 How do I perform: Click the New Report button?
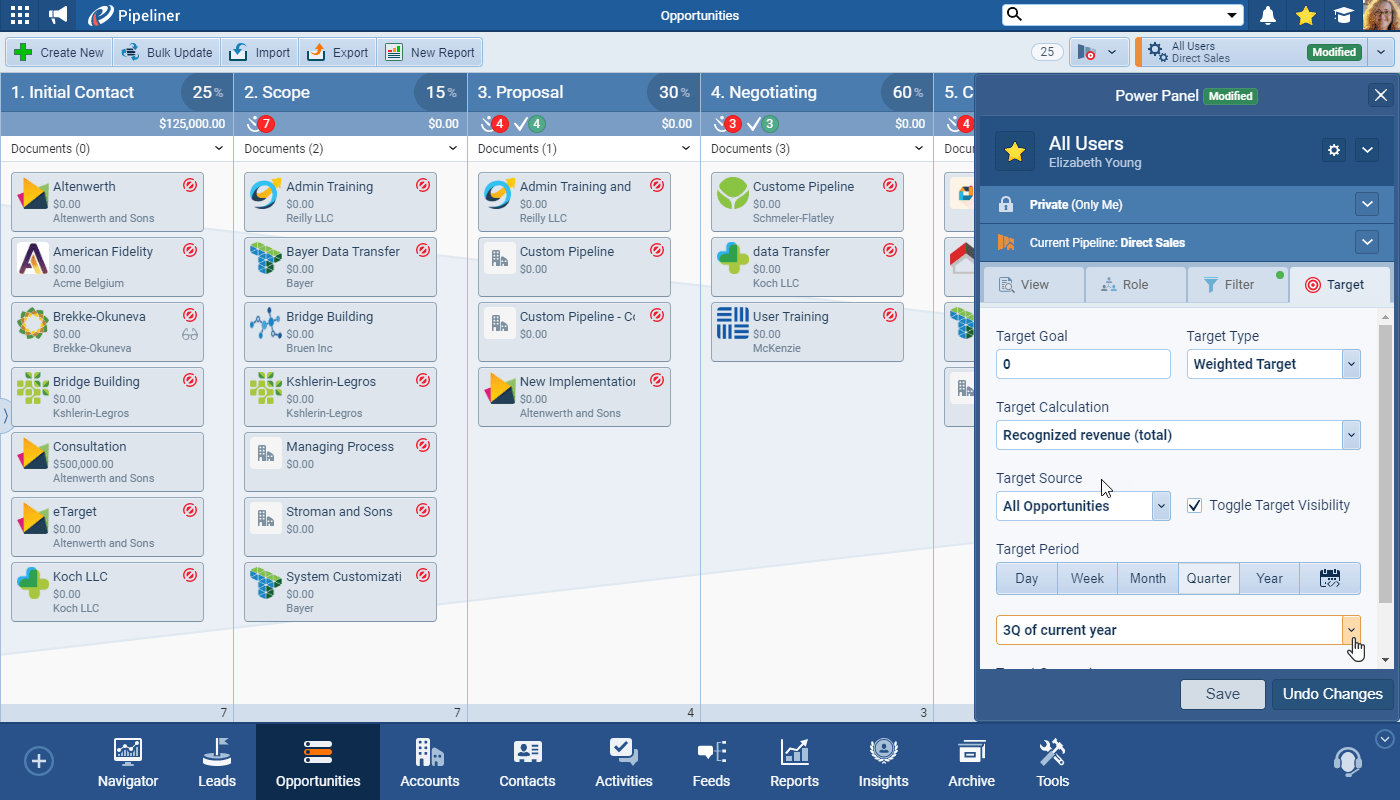(x=430, y=53)
